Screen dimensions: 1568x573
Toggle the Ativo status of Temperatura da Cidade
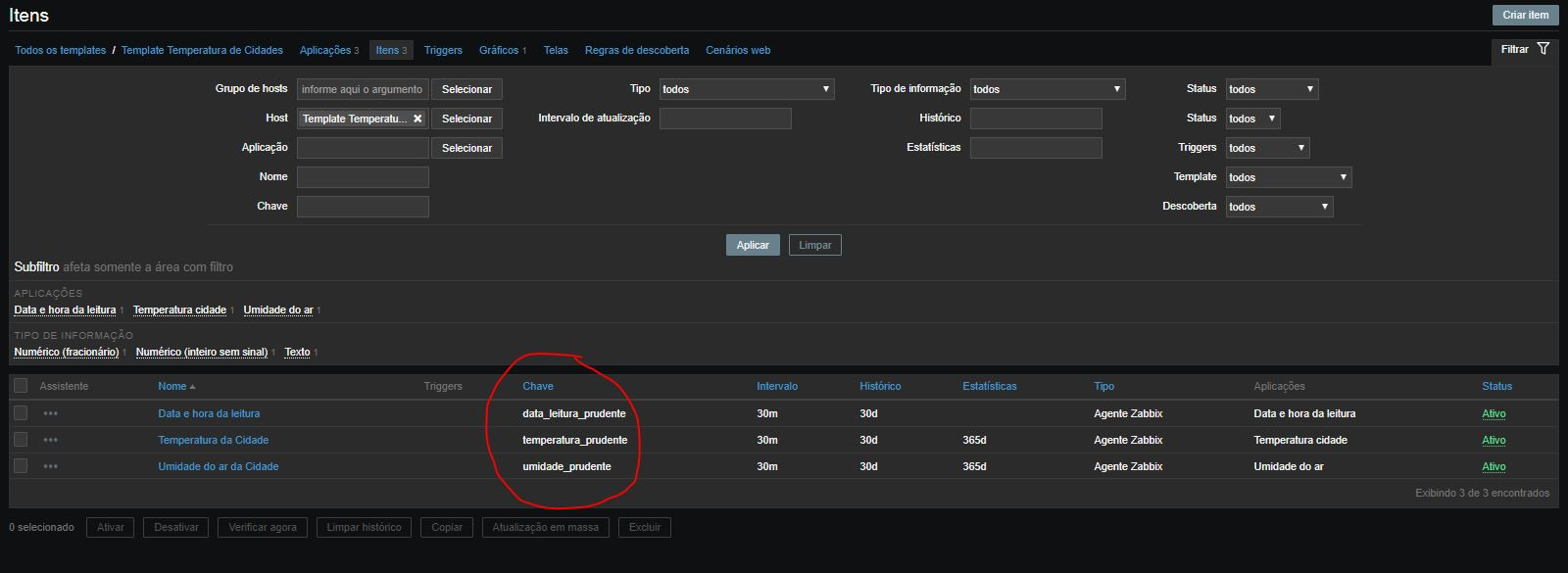[x=1493, y=440]
